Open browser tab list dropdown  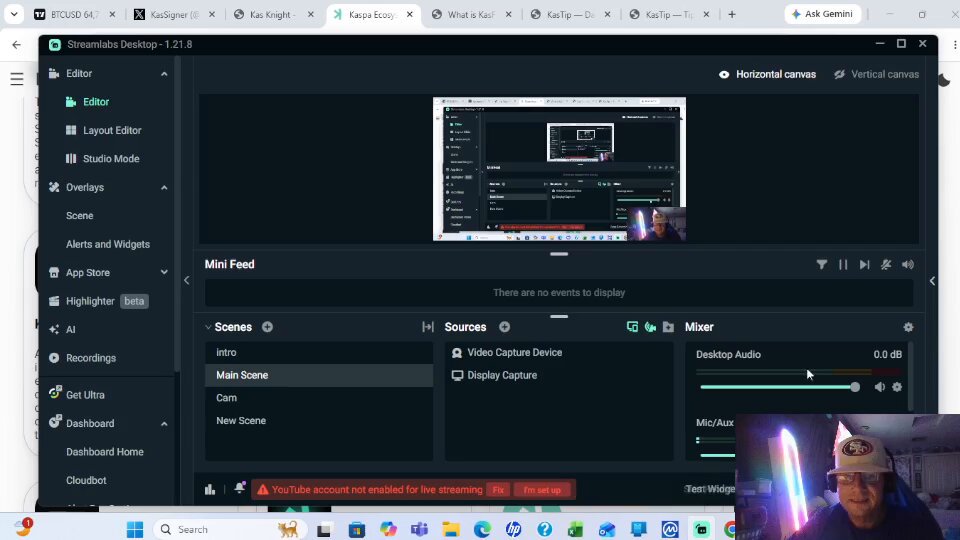coord(13,14)
